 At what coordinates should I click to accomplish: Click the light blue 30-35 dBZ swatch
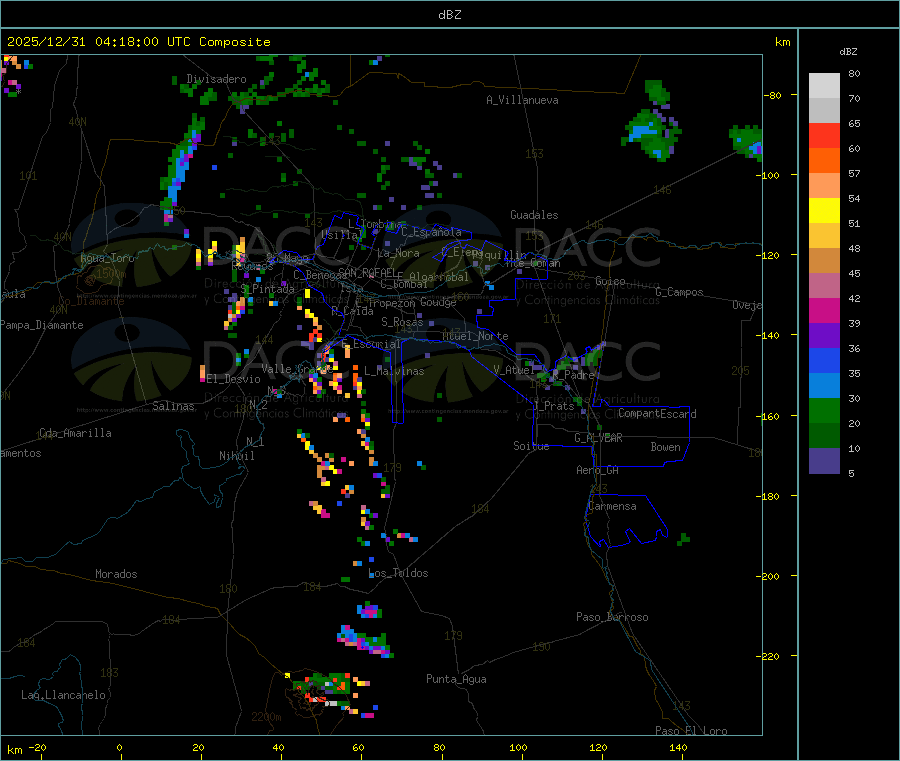tap(824, 386)
